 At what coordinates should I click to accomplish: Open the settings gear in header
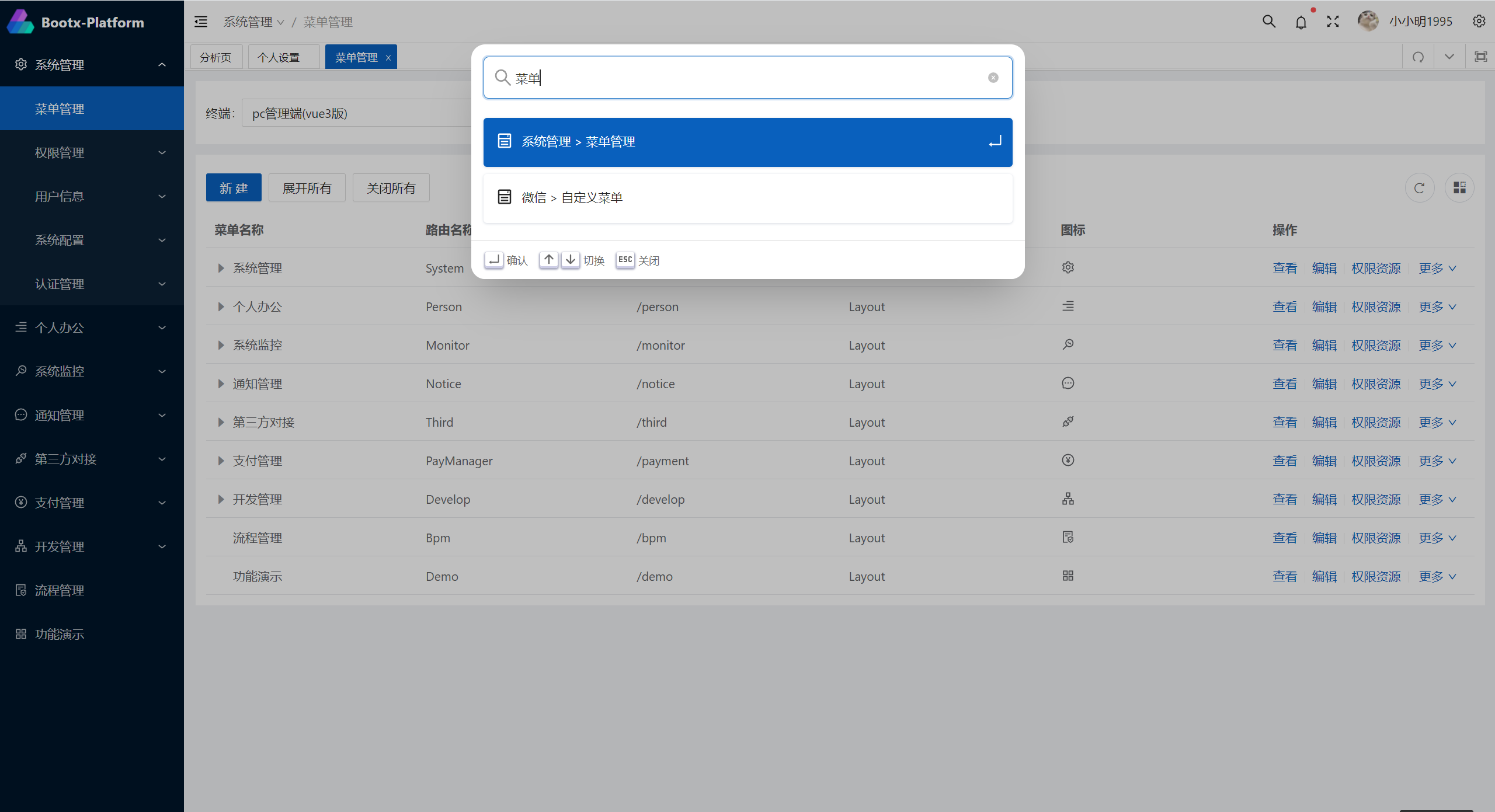click(1479, 22)
